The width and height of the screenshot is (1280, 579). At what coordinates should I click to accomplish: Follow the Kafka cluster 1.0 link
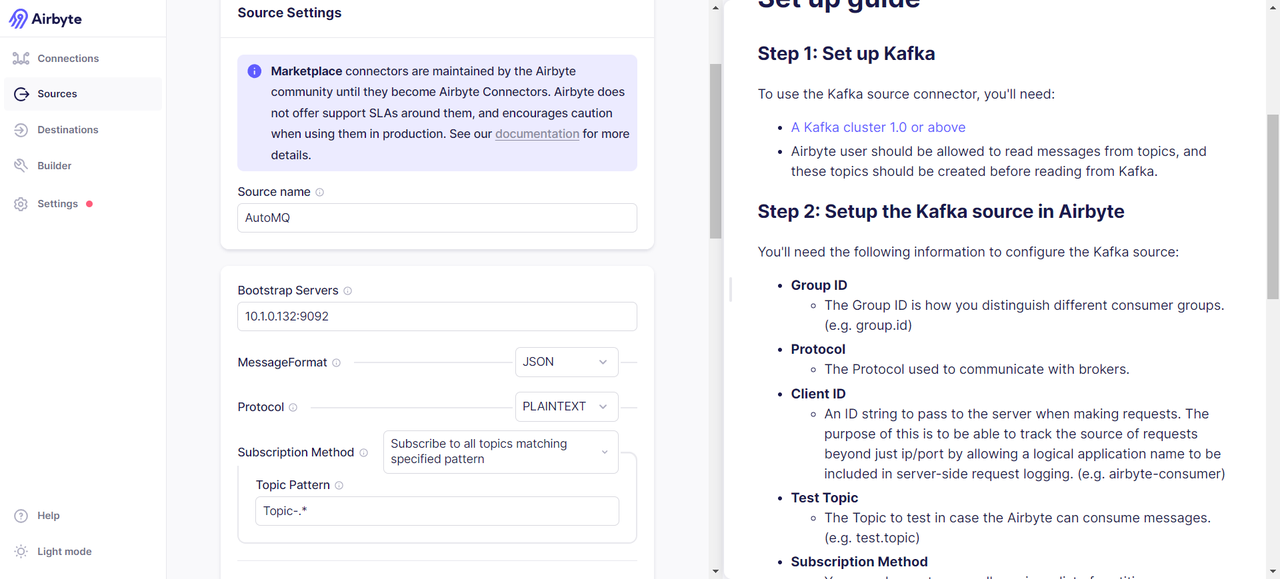[x=878, y=127]
